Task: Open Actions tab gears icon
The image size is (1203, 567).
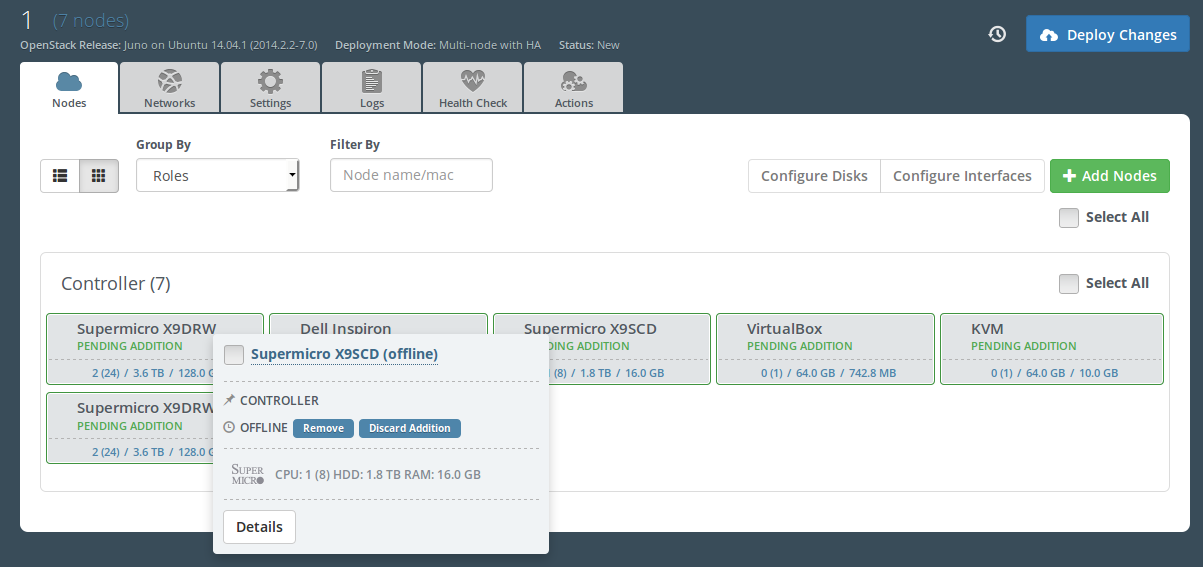Action: tap(574, 81)
